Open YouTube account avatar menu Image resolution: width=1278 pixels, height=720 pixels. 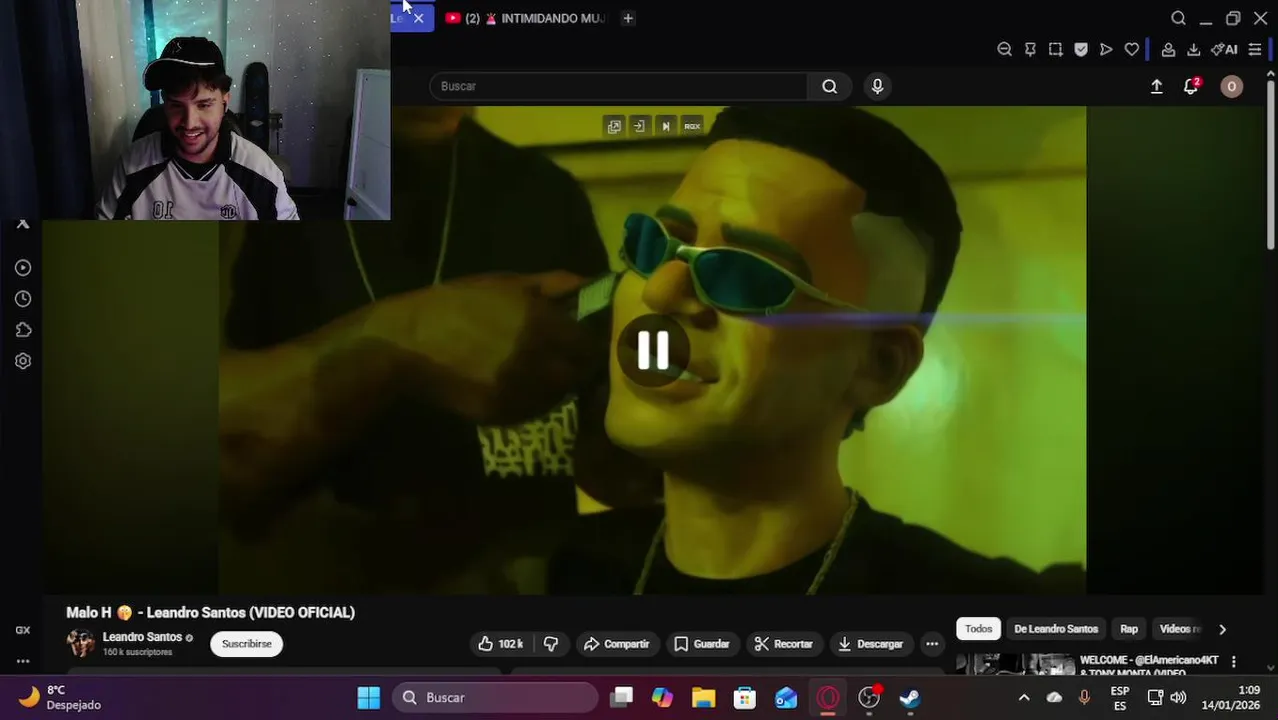coord(1231,86)
